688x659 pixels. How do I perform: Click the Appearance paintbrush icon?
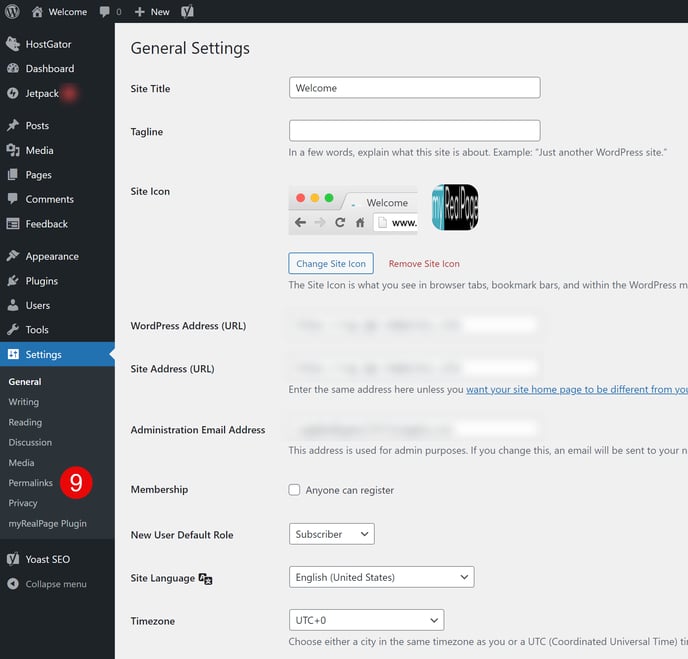pyautogui.click(x=13, y=256)
